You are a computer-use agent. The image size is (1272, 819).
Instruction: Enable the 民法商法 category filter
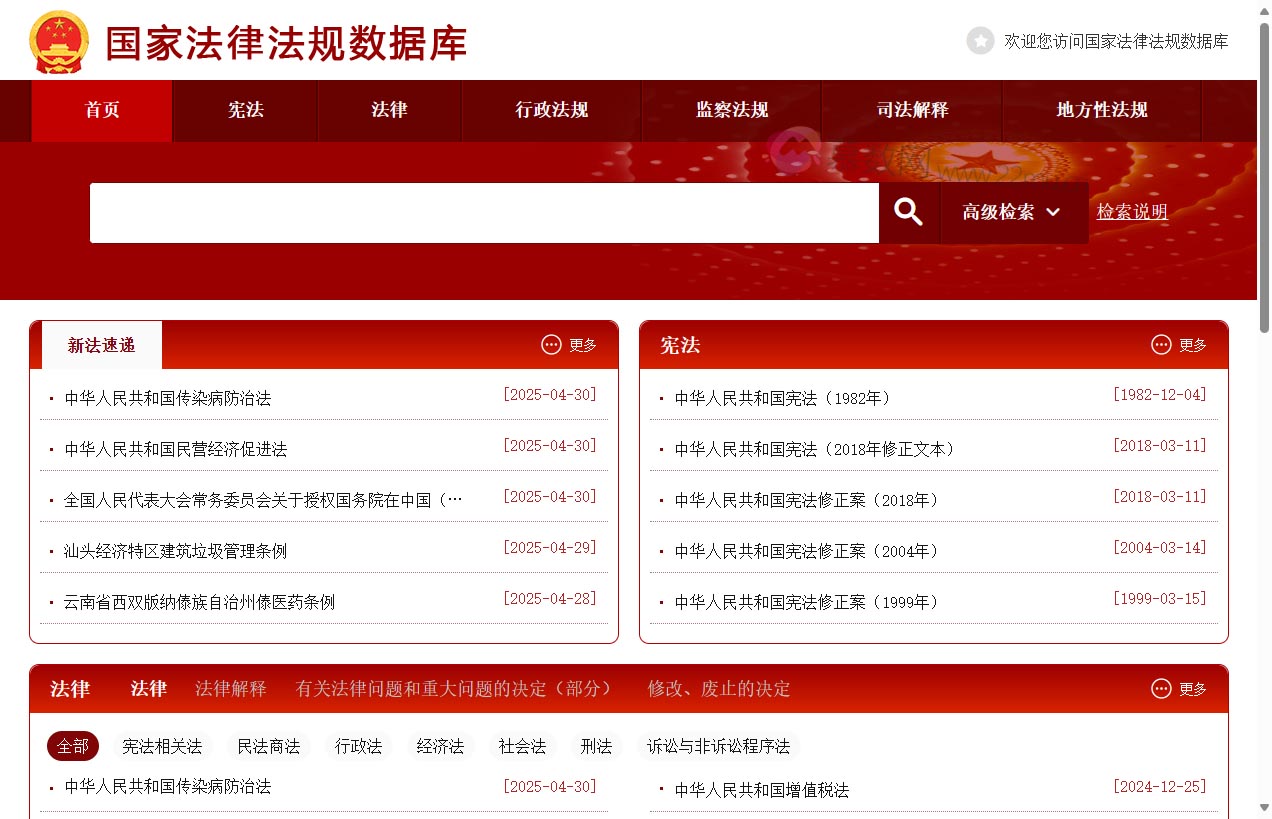269,746
